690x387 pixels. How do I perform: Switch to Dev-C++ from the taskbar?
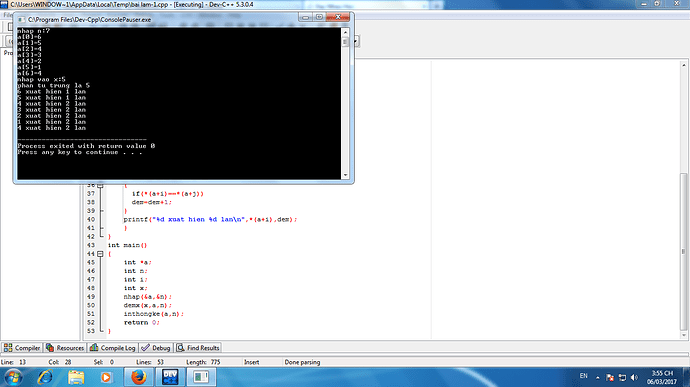tap(170, 377)
